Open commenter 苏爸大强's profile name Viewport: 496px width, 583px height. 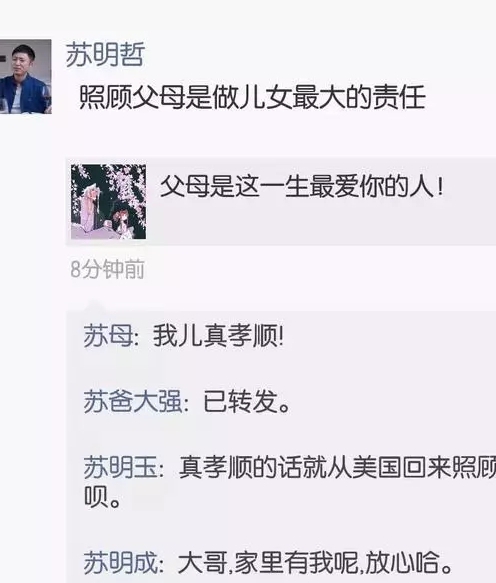(133, 402)
